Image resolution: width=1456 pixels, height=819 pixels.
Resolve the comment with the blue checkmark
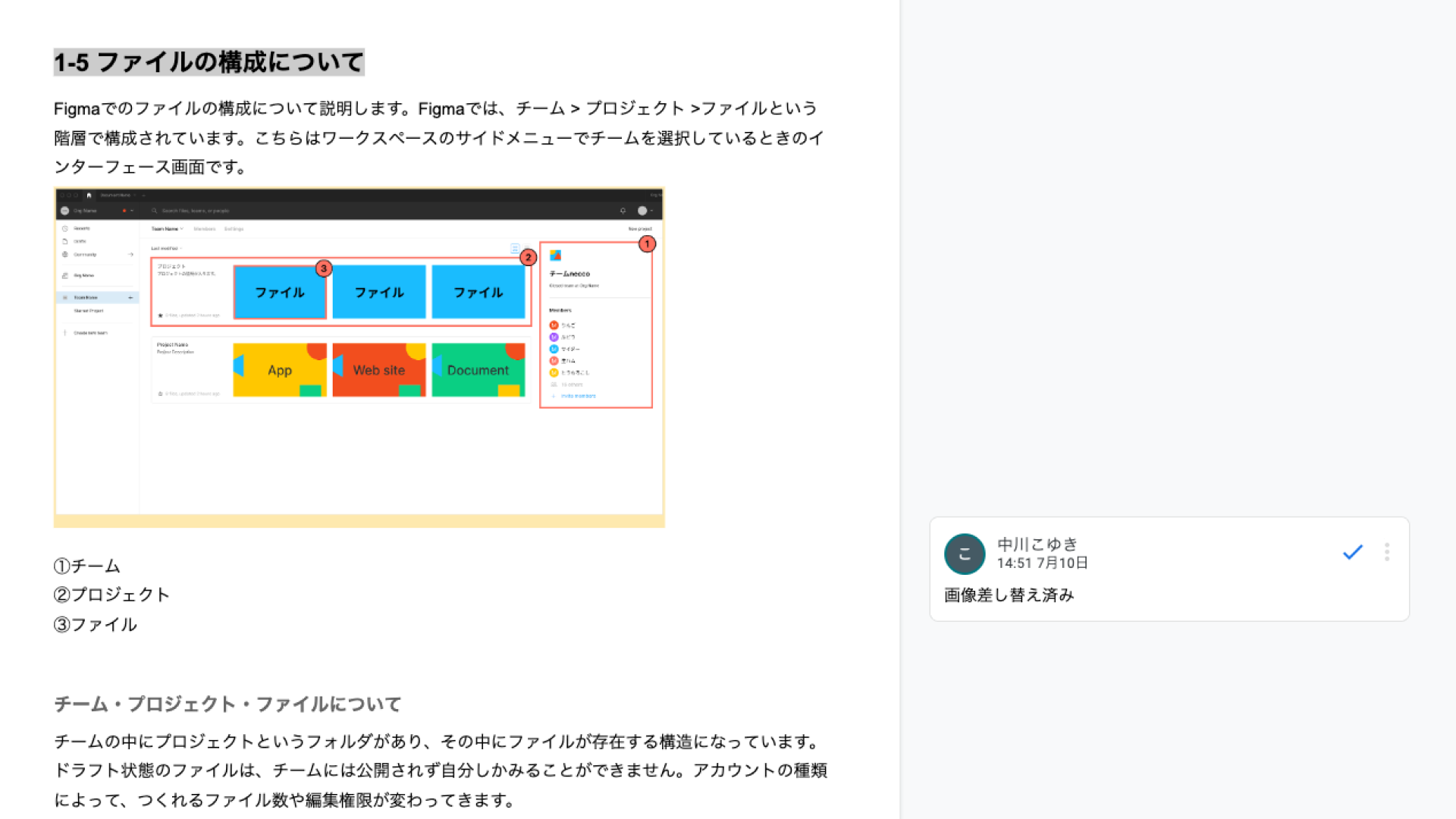(1353, 552)
